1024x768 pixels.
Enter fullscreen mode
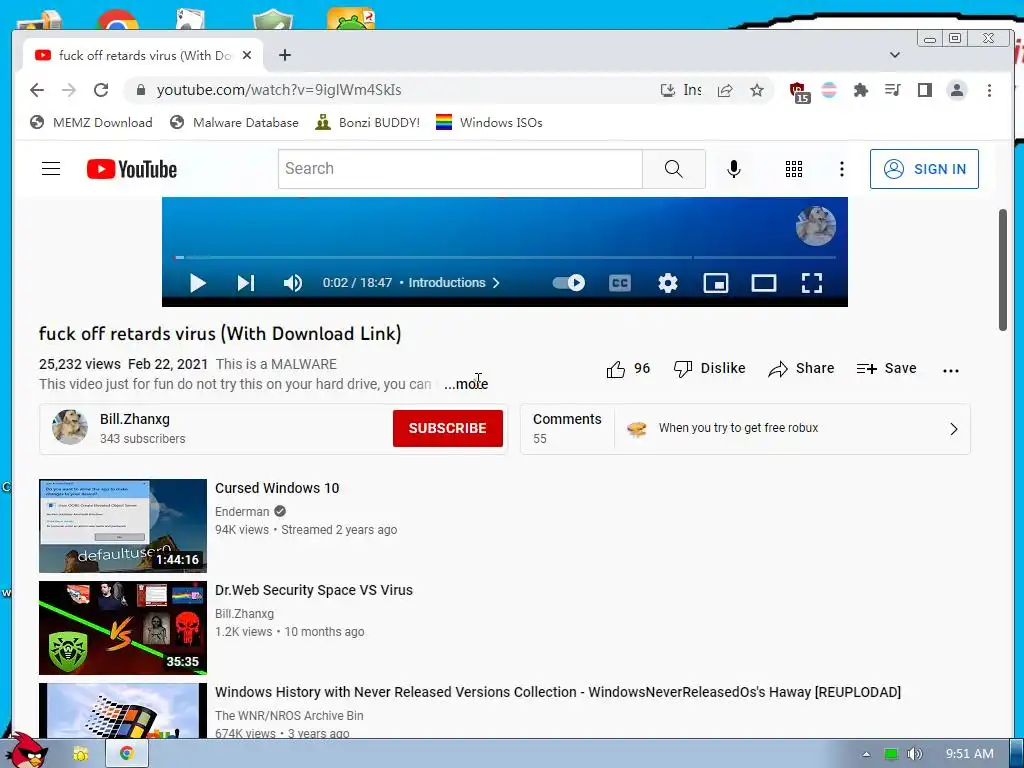(x=812, y=283)
